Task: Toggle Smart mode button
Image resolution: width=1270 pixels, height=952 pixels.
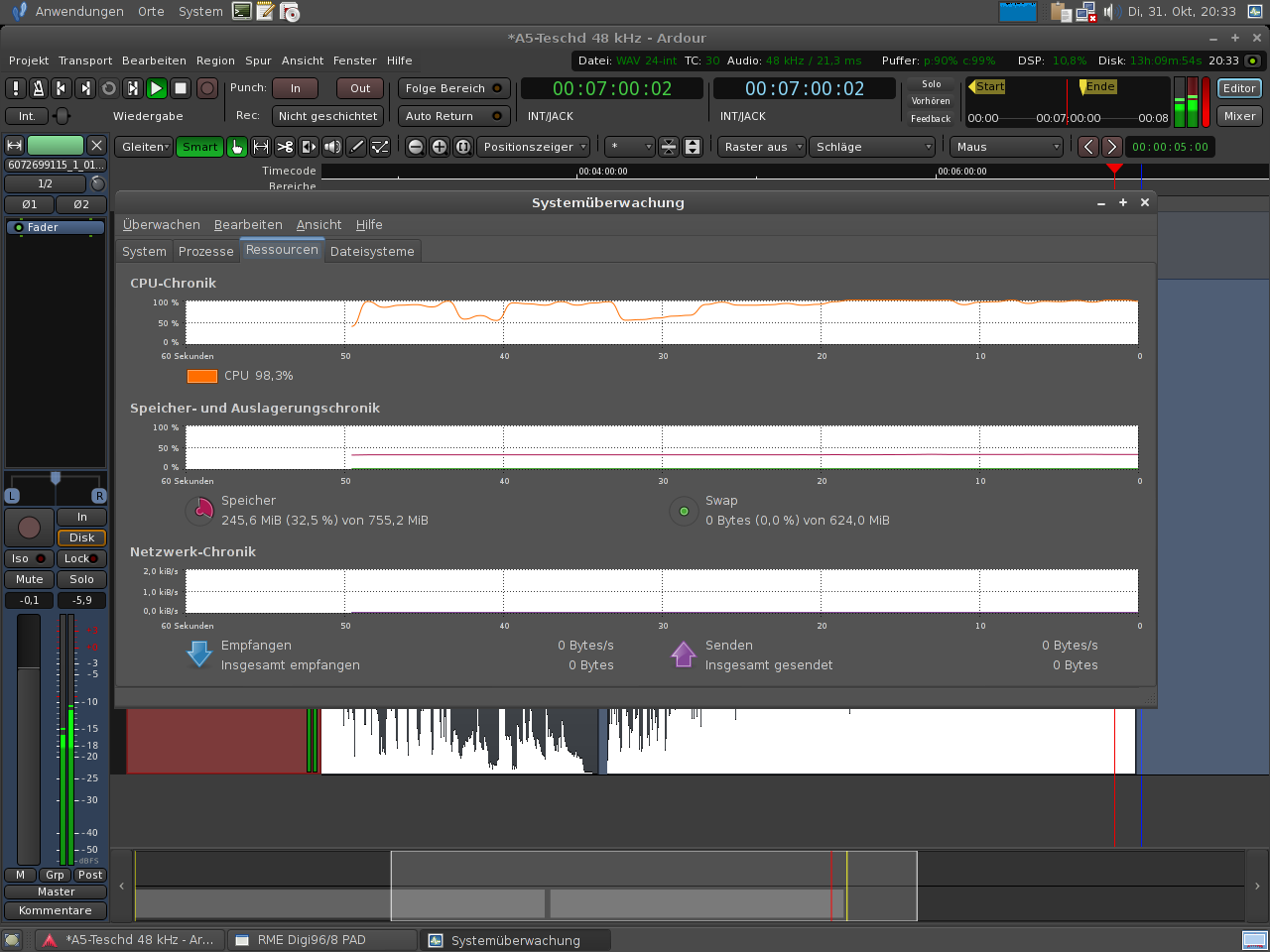Action: pos(199,147)
